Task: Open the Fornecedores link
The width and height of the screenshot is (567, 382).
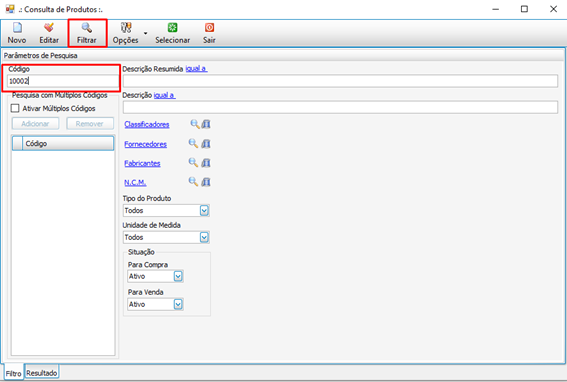Action: [145, 144]
